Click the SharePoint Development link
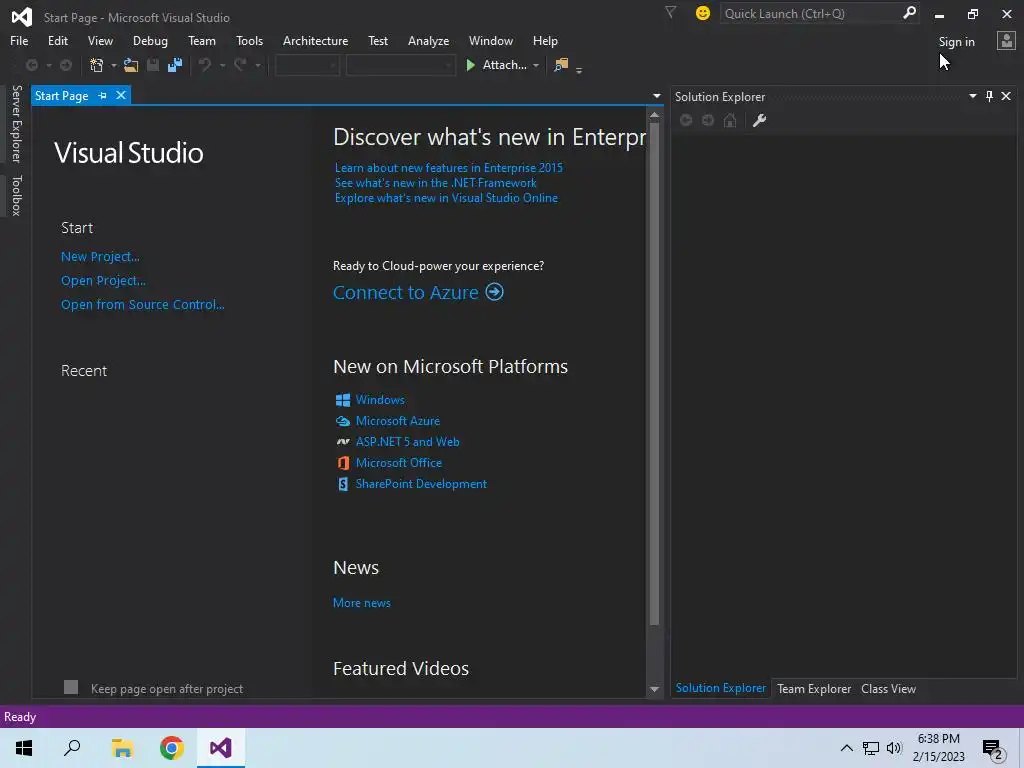This screenshot has height=768, width=1024. coord(421,484)
